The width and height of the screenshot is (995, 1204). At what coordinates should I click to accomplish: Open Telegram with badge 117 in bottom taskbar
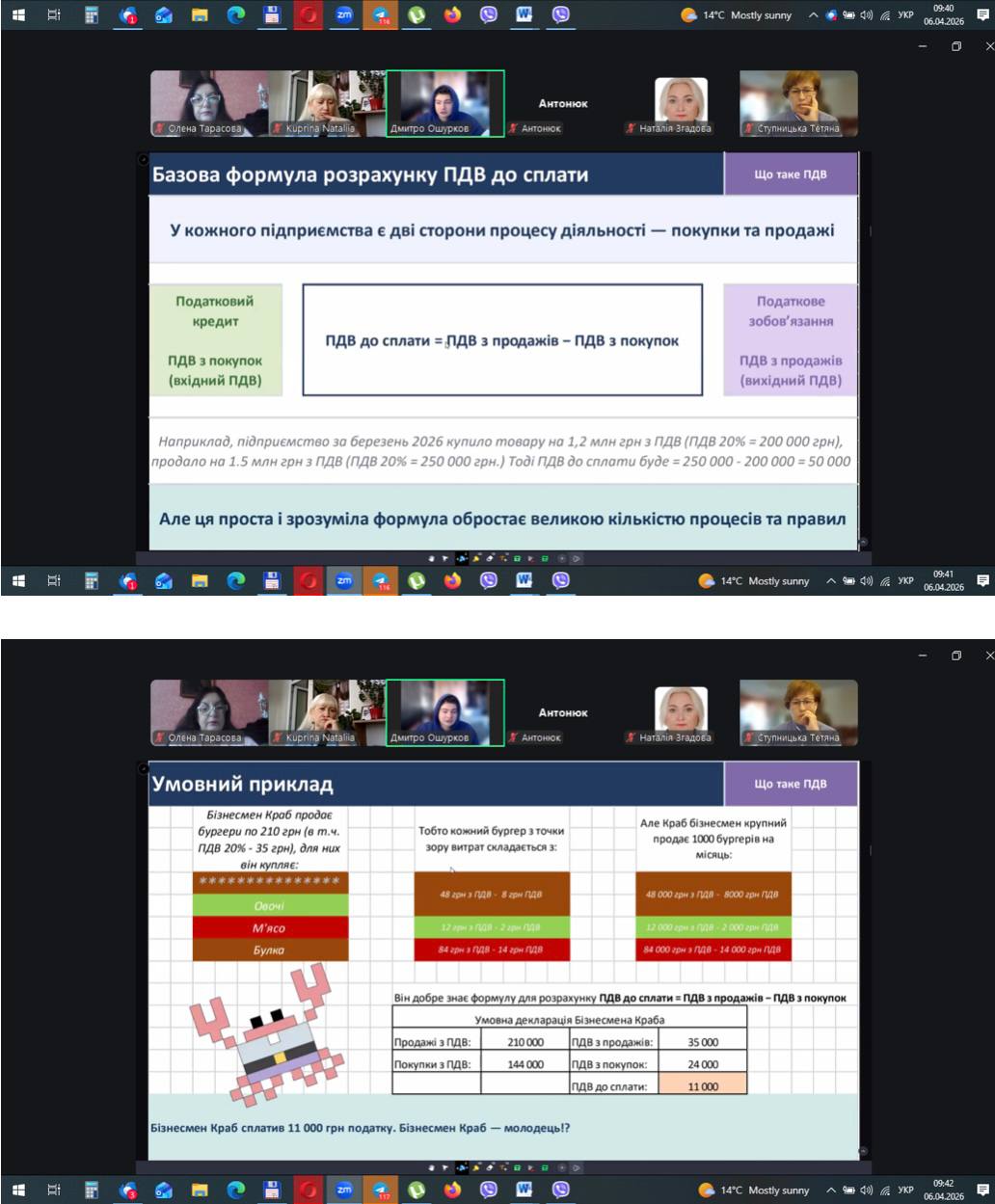(380, 1190)
